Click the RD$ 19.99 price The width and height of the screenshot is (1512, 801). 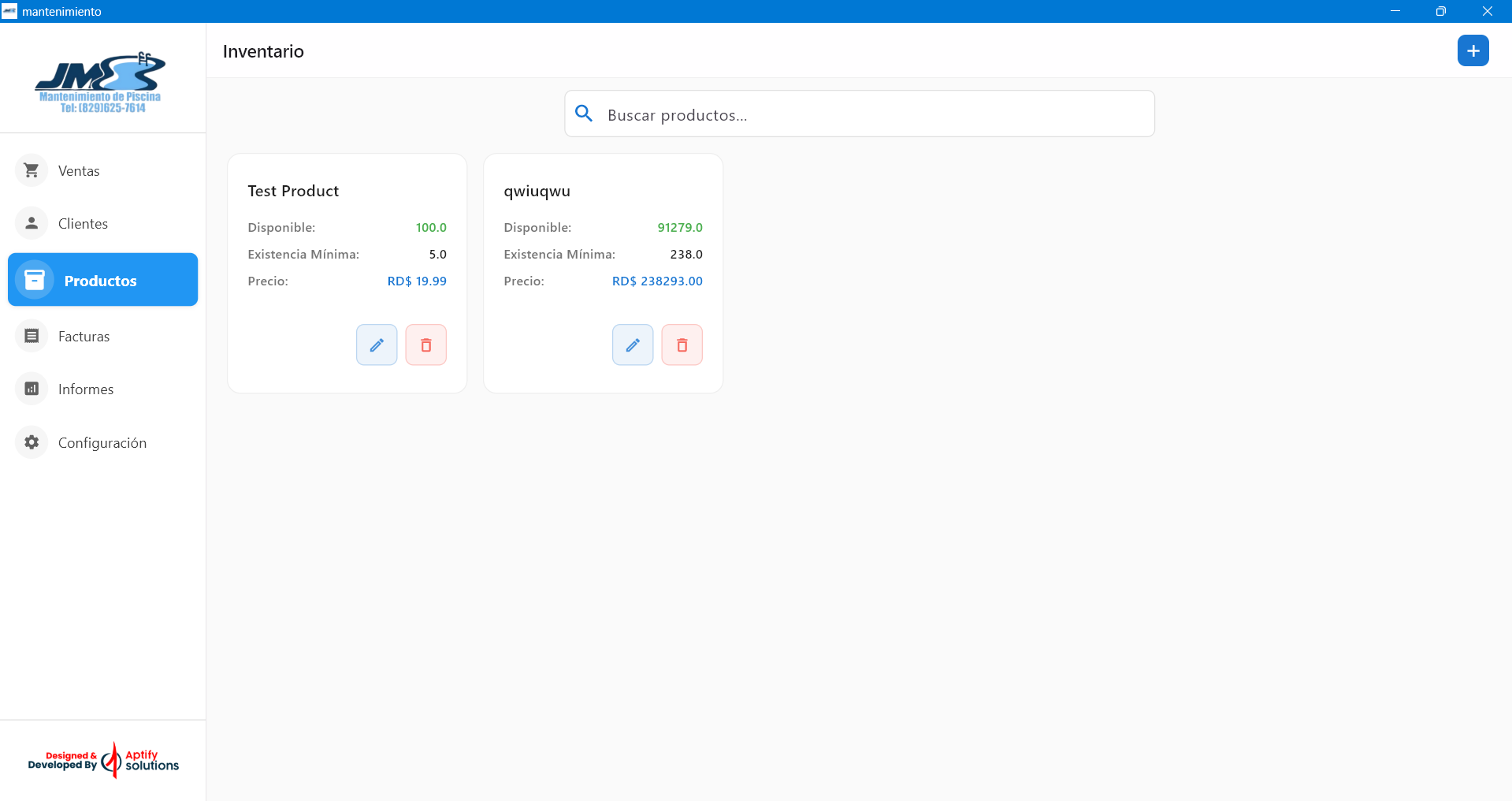coord(417,281)
